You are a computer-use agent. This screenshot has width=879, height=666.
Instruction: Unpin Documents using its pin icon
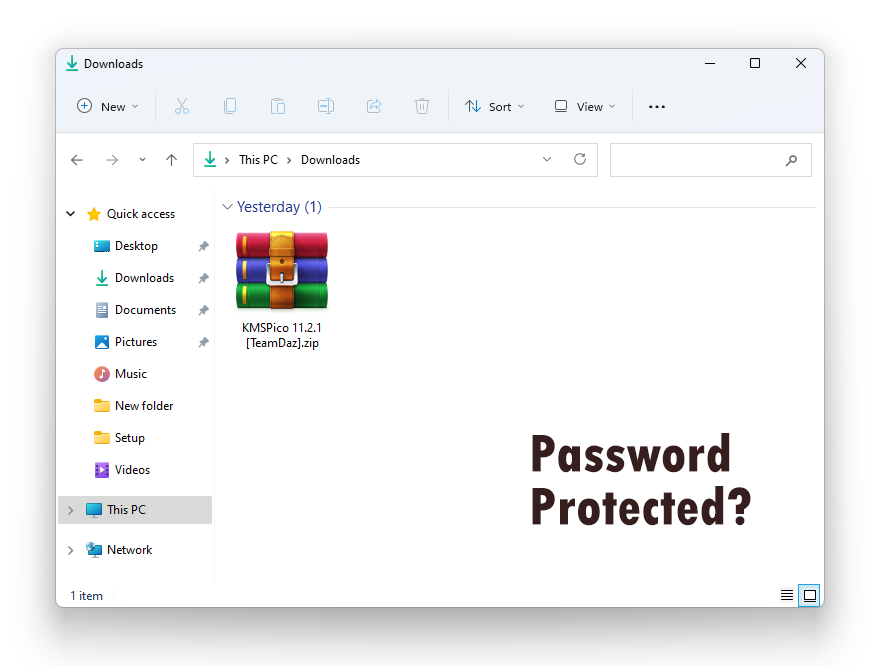tap(203, 310)
